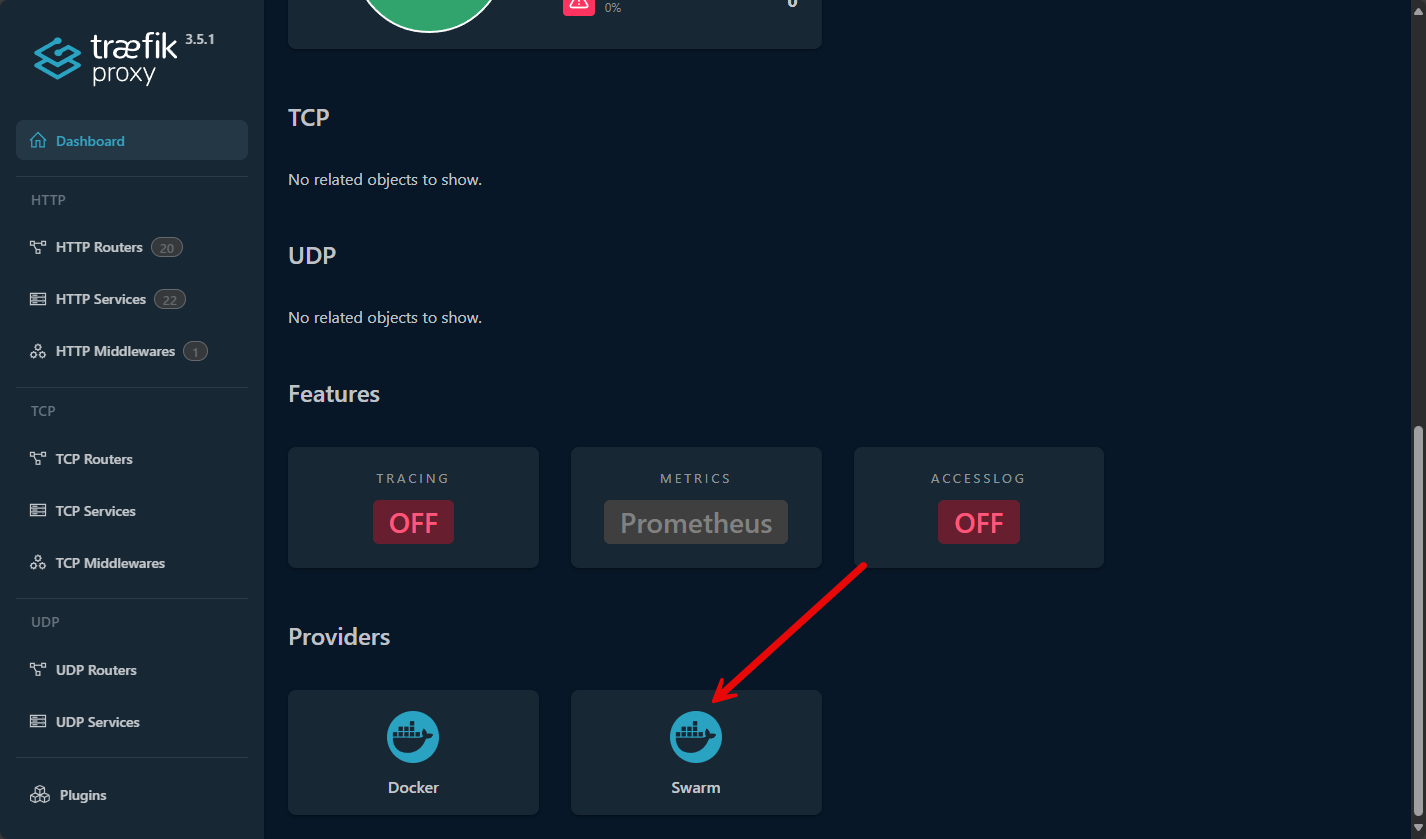This screenshot has height=839, width=1426.
Task: Click the HTTP Services count badge
Action: (x=170, y=299)
